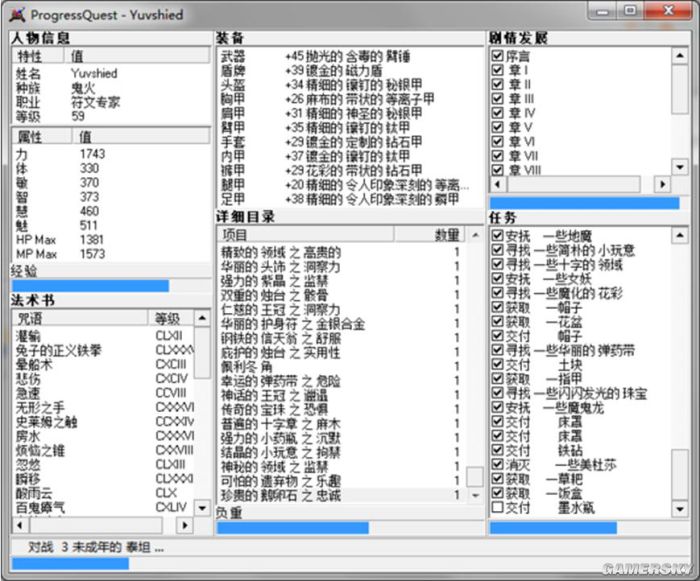Image resolution: width=700 pixels, height=581 pixels.
Task: Toggle the 章 IV checkbox
Action: pyautogui.click(x=497, y=113)
